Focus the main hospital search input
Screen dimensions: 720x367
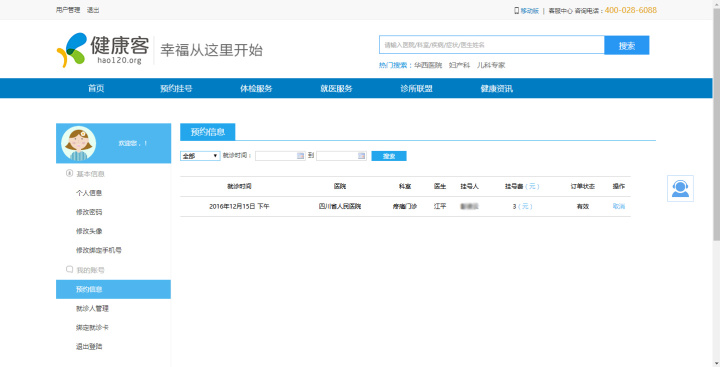coord(492,45)
